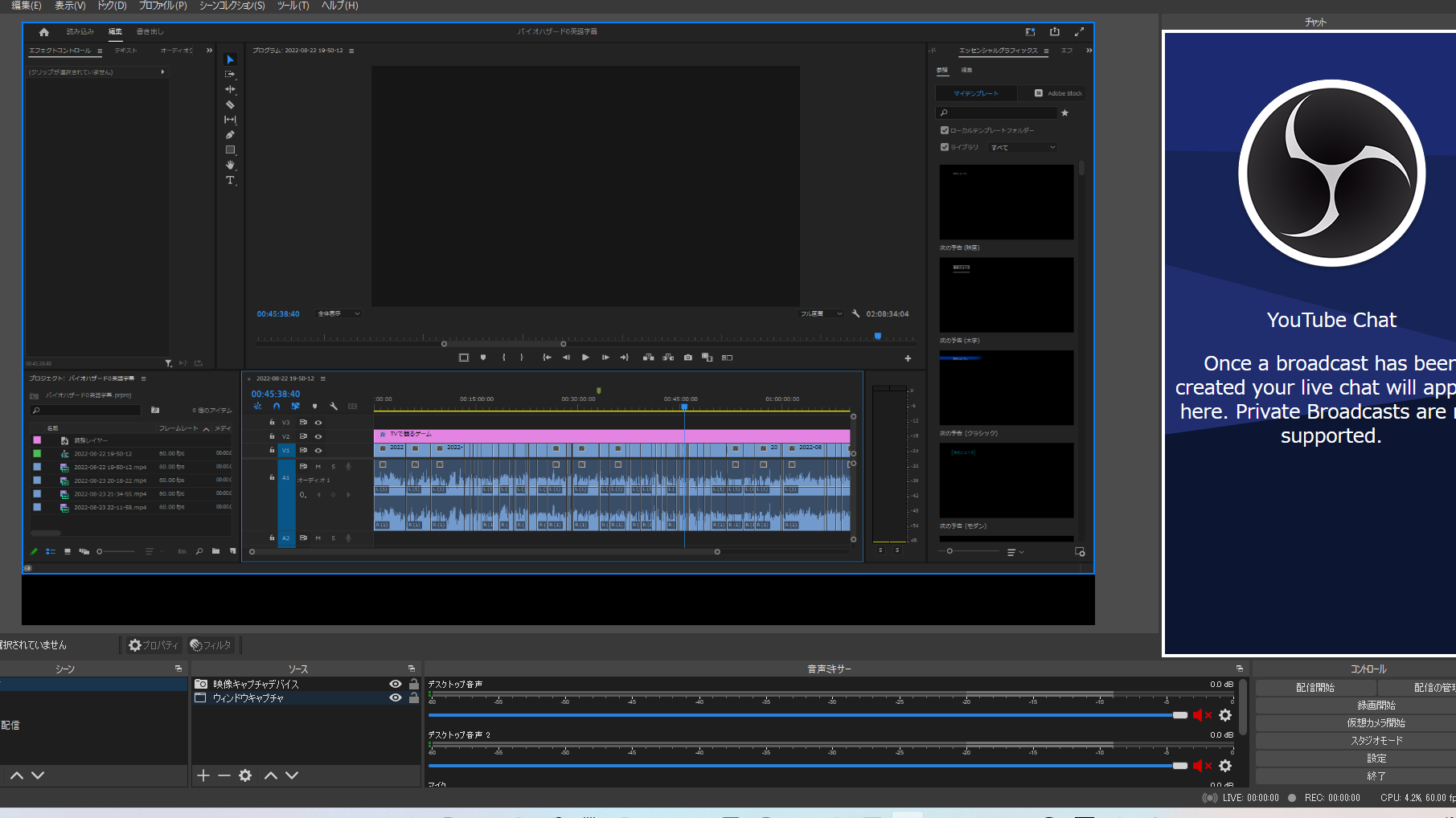Open 全体表示 zoom dropdown in program monitor
This screenshot has height=818, width=1456.
[x=338, y=313]
